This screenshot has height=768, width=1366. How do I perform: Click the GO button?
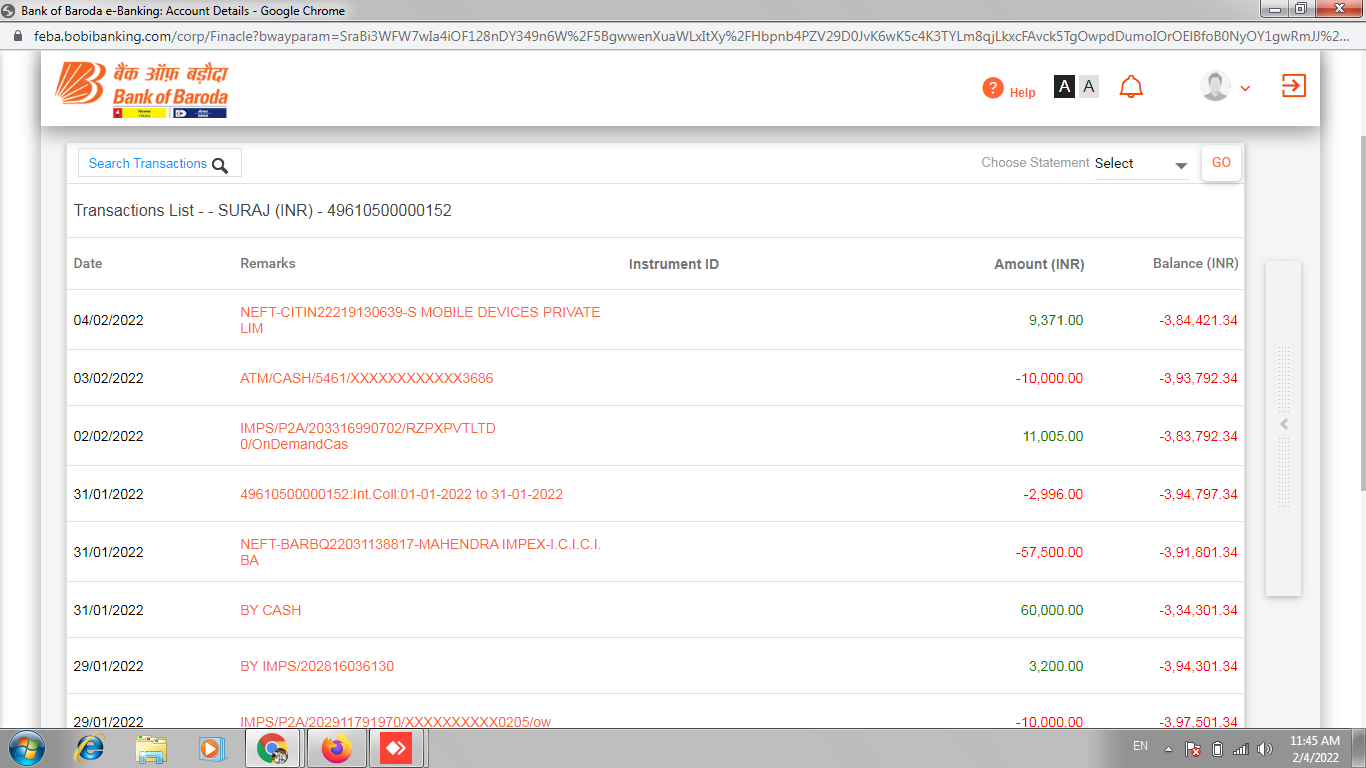1221,163
